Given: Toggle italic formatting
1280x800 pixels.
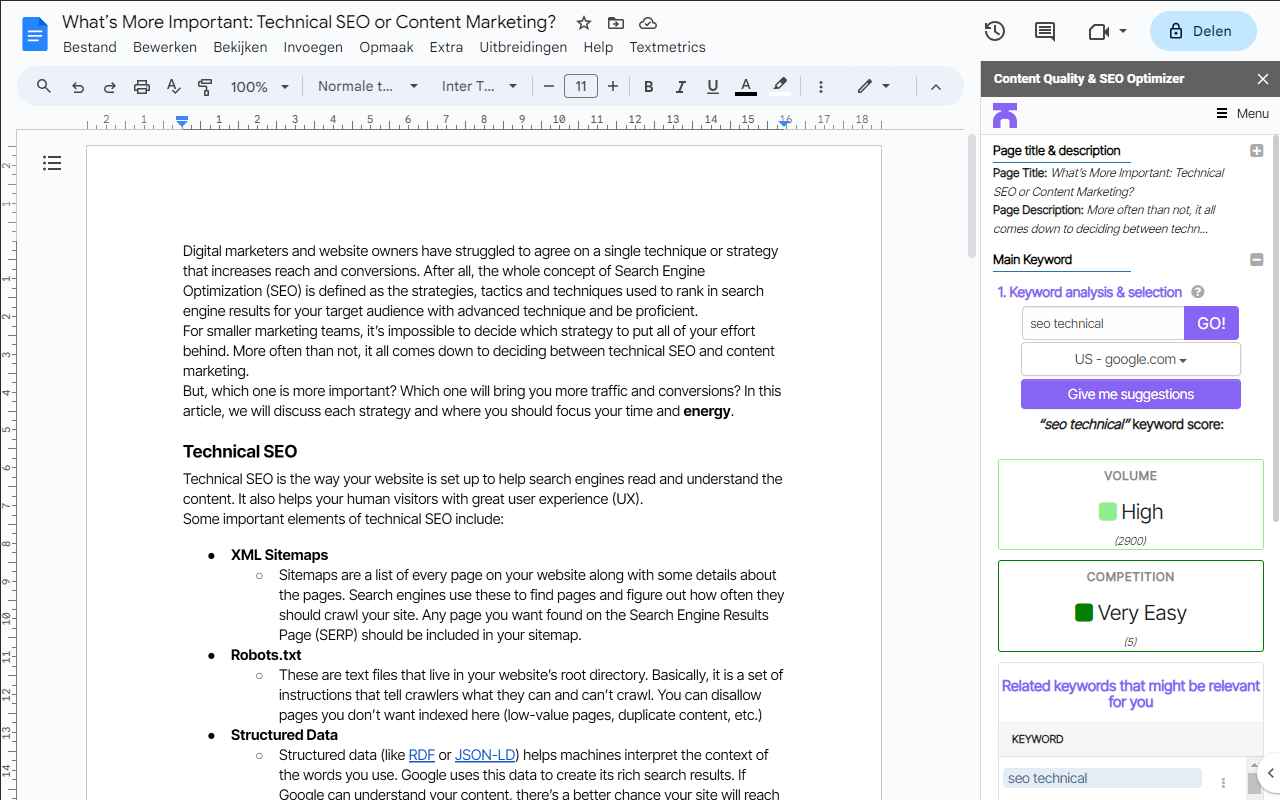Looking at the screenshot, I should [680, 86].
